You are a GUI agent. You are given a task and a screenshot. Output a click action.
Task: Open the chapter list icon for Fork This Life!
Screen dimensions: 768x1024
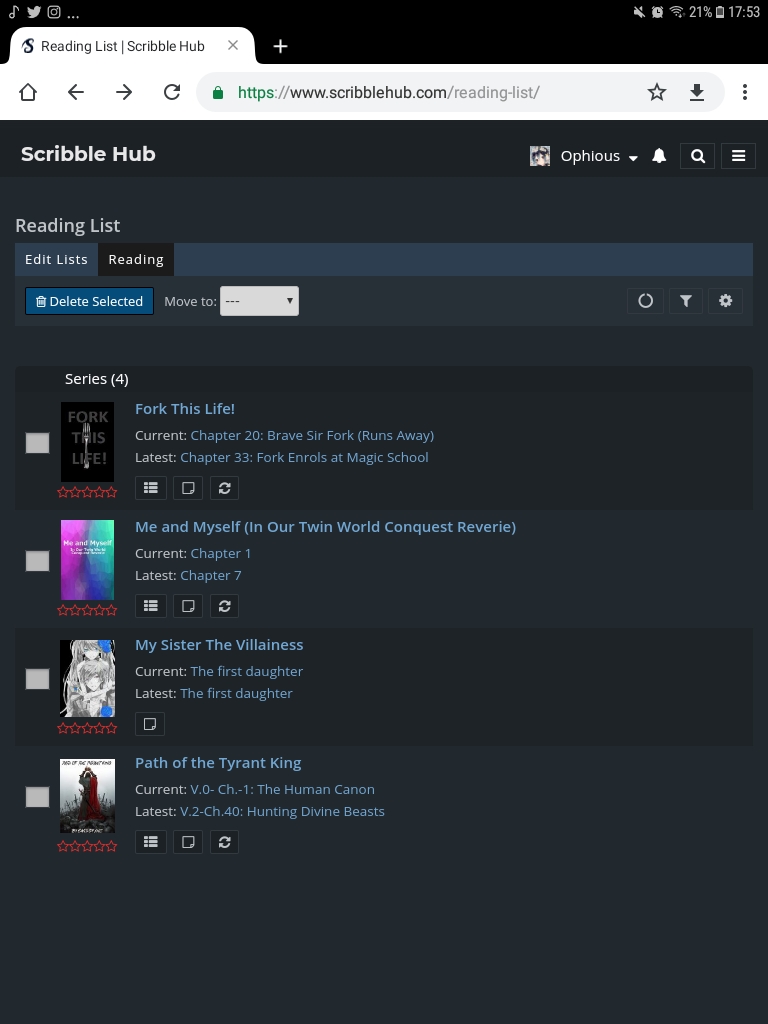click(151, 488)
